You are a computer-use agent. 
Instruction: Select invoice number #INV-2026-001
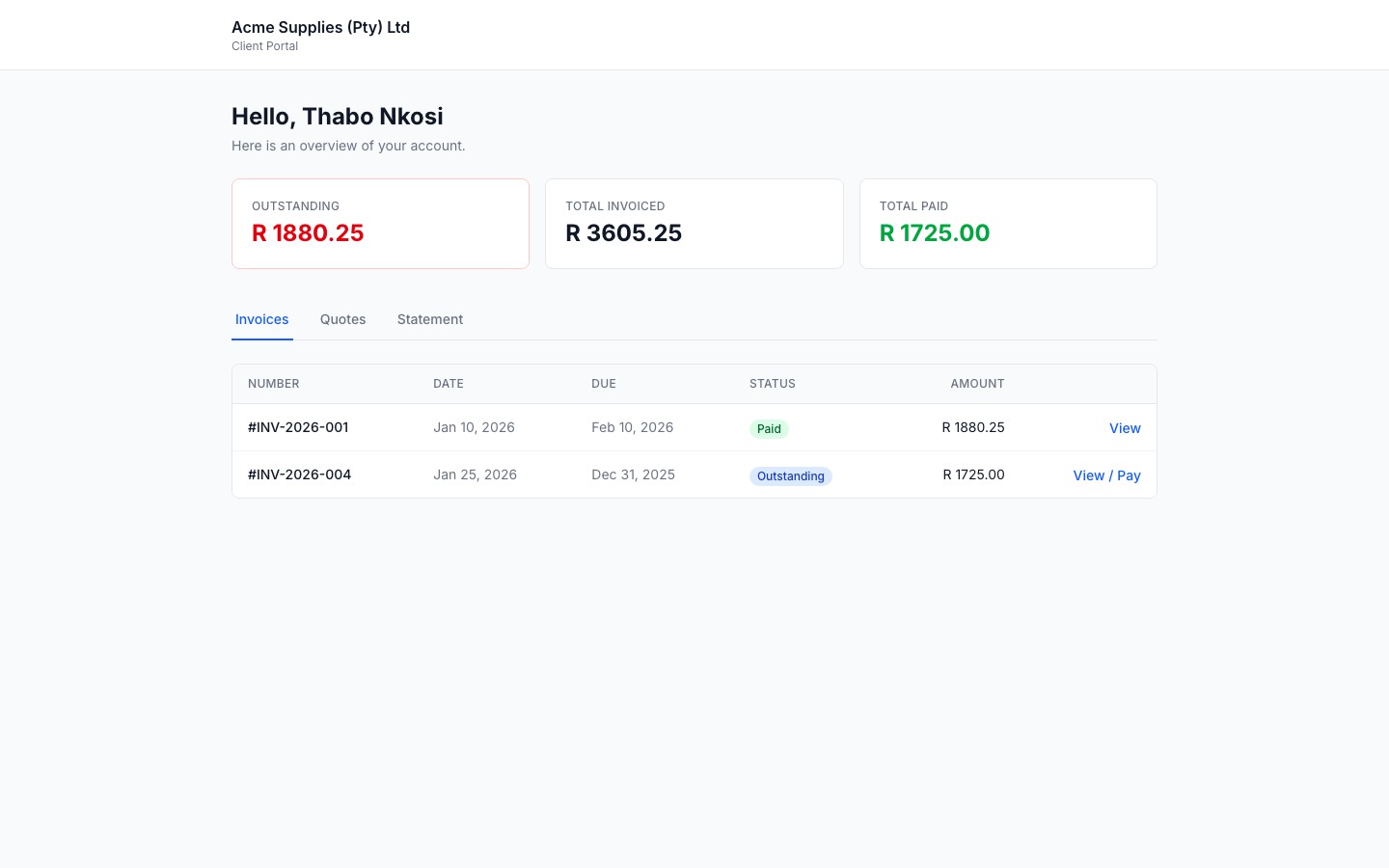pos(298,426)
